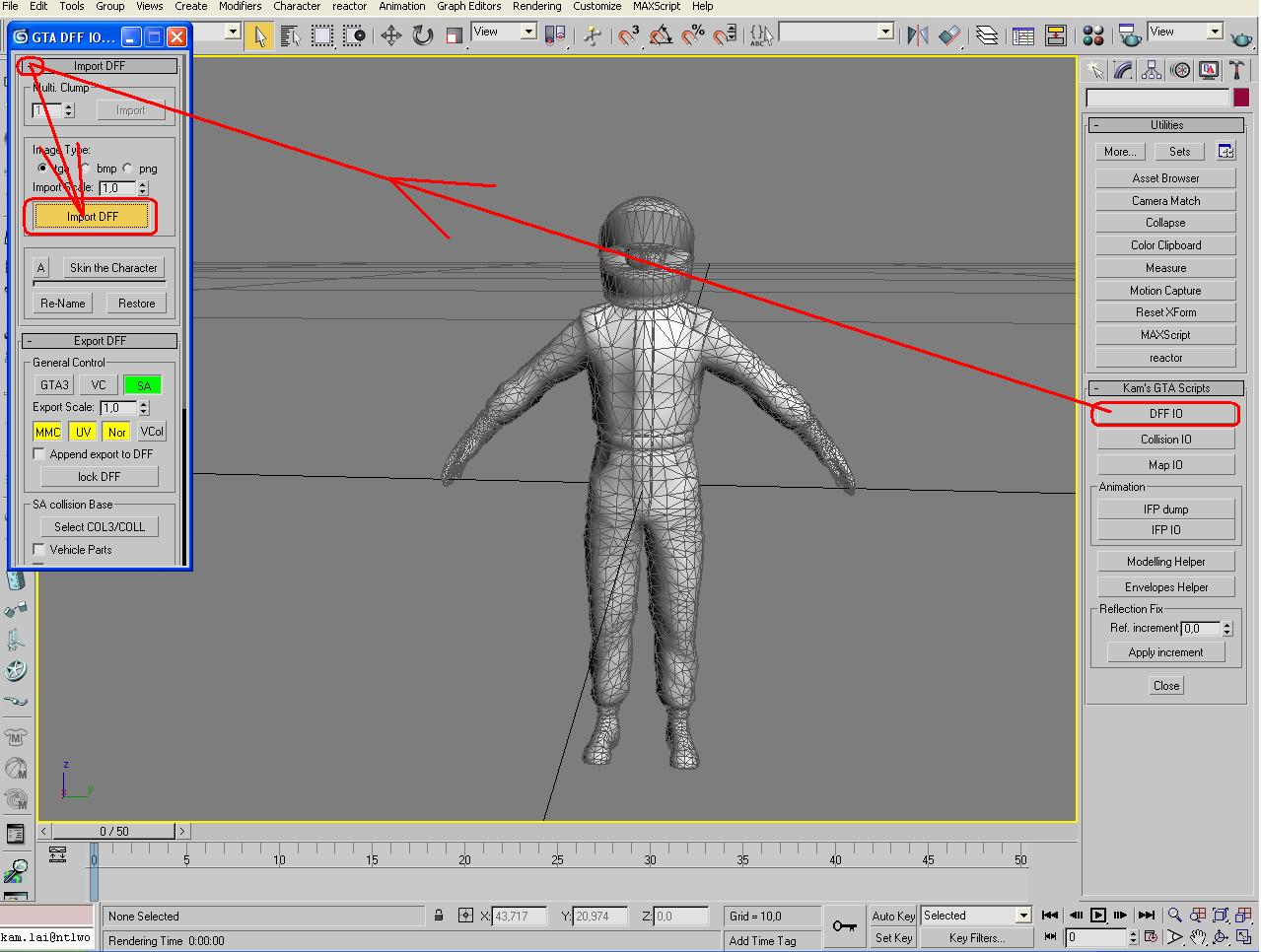
Task: Open the Motion command panel tab
Action: pyautogui.click(x=1180, y=71)
